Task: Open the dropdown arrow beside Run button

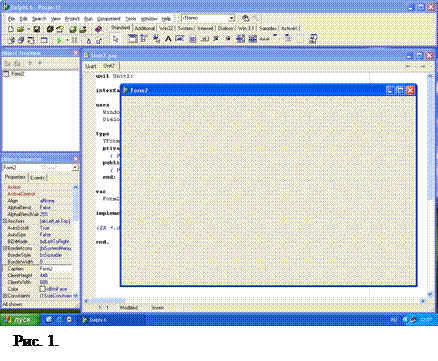Action: 67,40
